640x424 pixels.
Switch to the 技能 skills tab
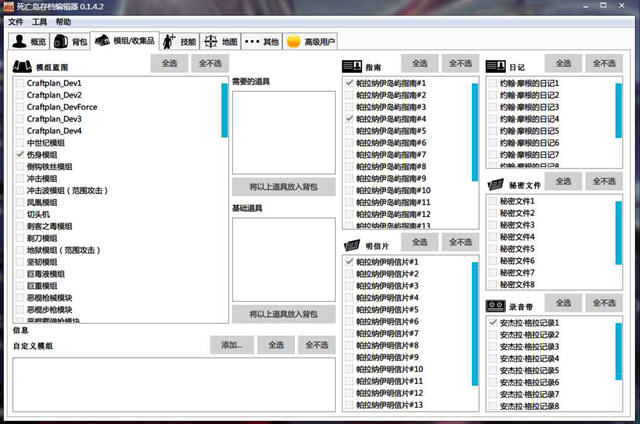[180, 41]
